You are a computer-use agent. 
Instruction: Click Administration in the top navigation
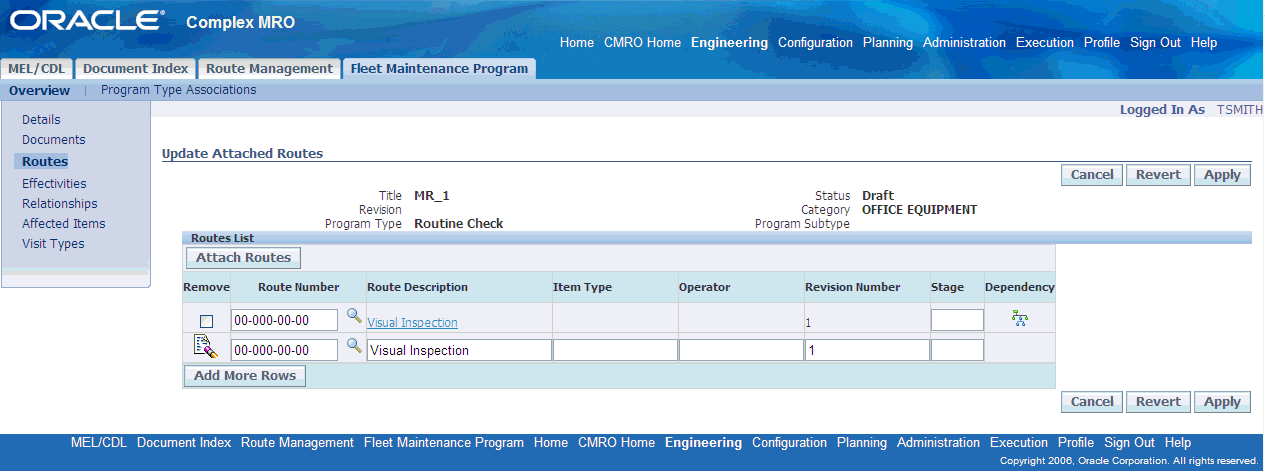pos(964,43)
